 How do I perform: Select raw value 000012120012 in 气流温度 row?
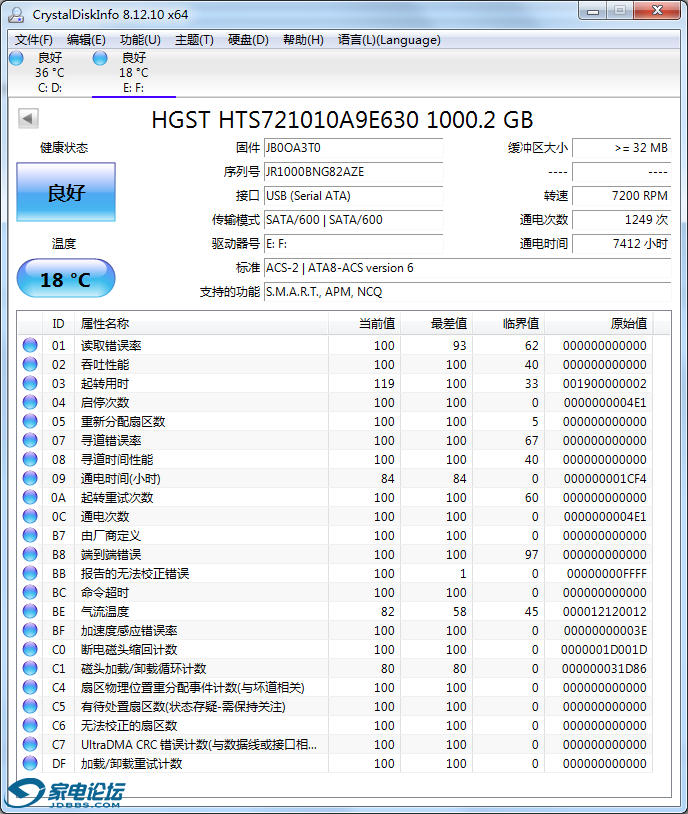pyautogui.click(x=604, y=612)
